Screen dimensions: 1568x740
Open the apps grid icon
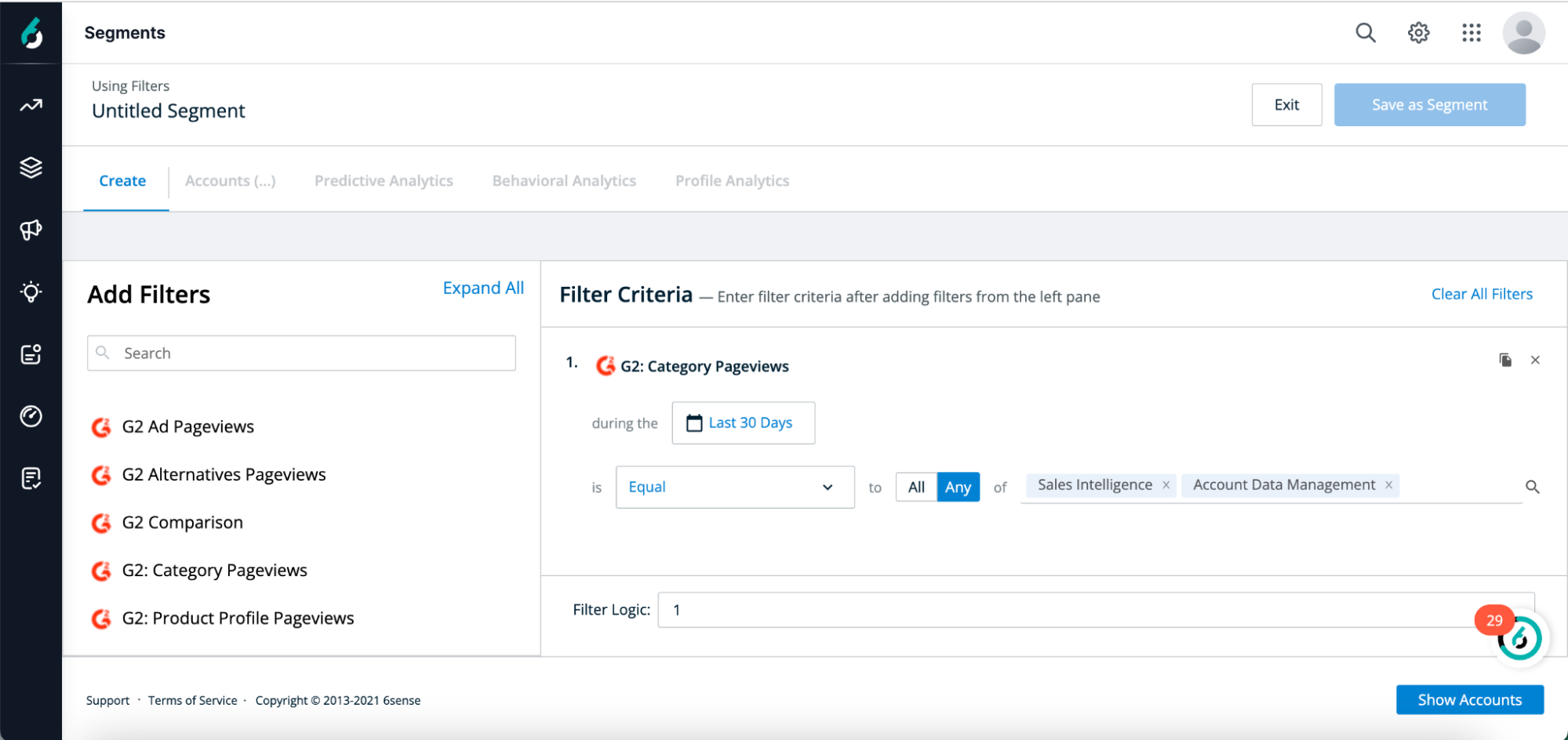(x=1471, y=33)
